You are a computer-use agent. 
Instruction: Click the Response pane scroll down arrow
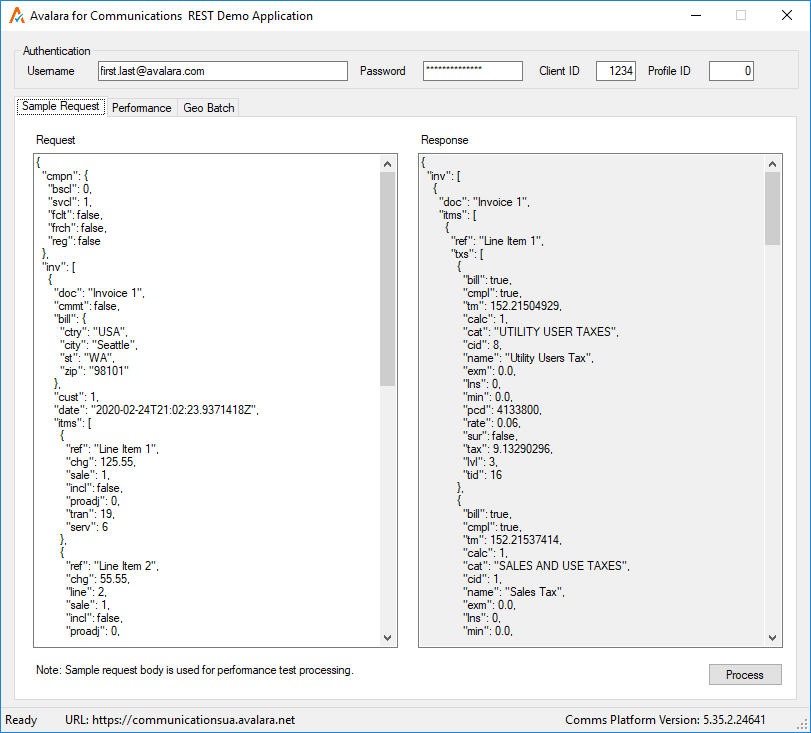tap(772, 638)
